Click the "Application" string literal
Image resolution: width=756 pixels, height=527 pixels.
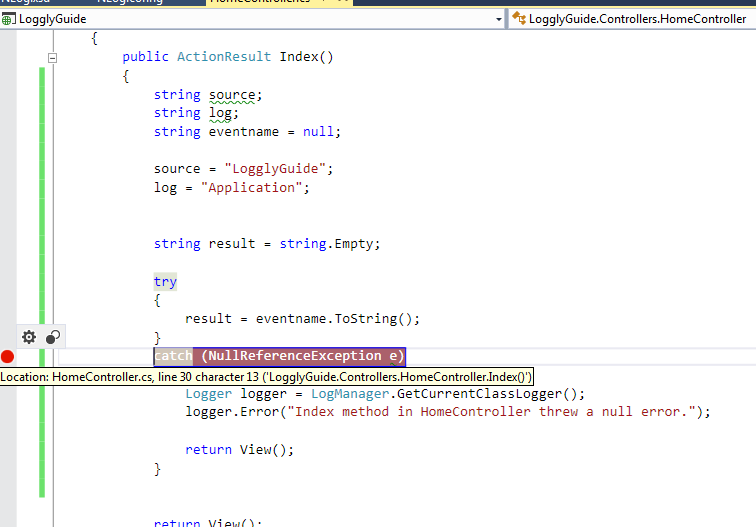point(255,187)
